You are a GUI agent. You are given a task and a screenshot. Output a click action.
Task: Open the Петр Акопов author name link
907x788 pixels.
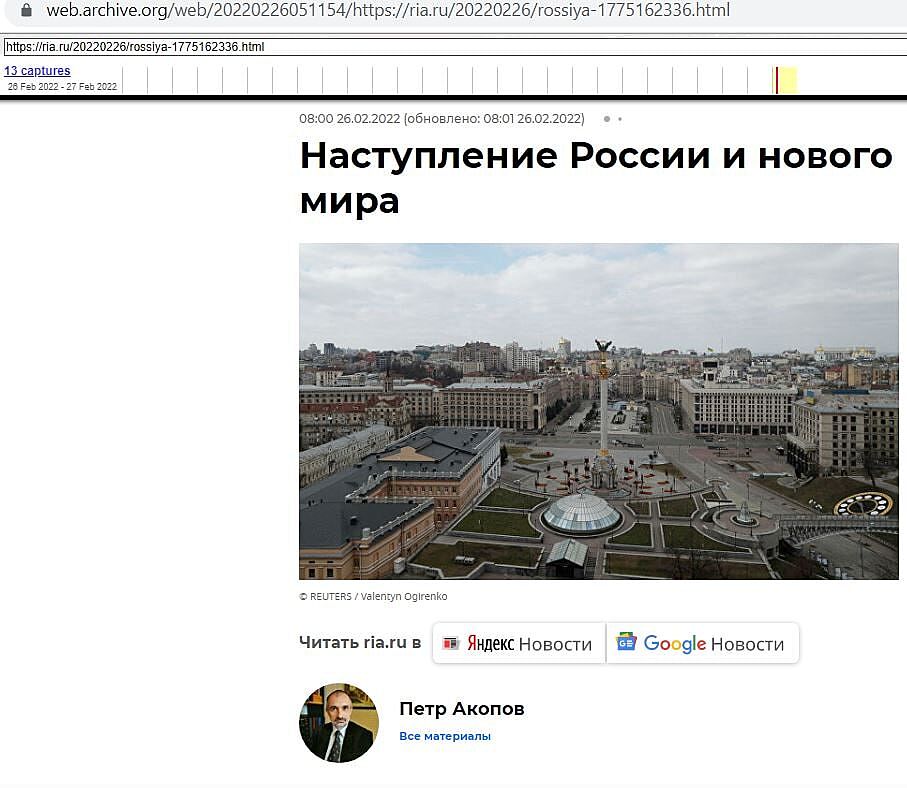click(461, 709)
